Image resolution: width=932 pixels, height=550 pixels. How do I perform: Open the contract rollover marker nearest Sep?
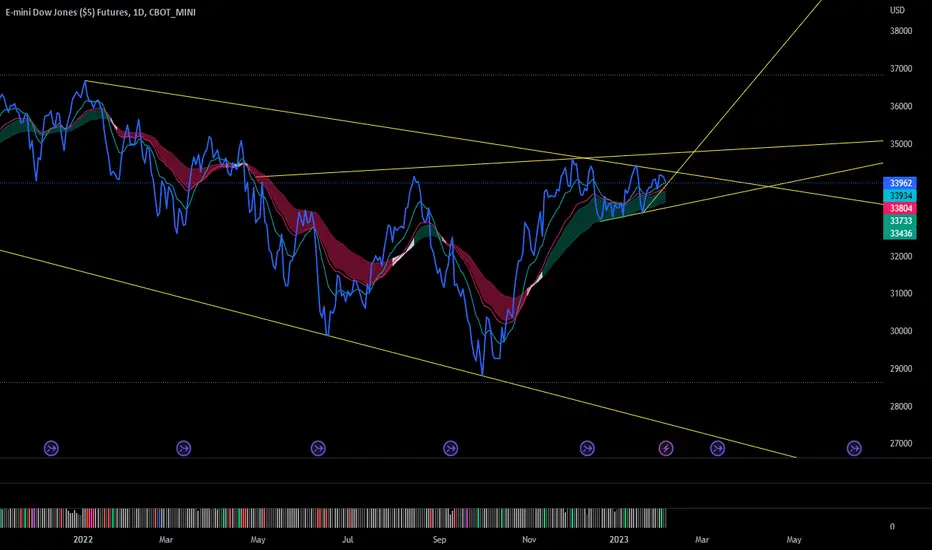451,448
